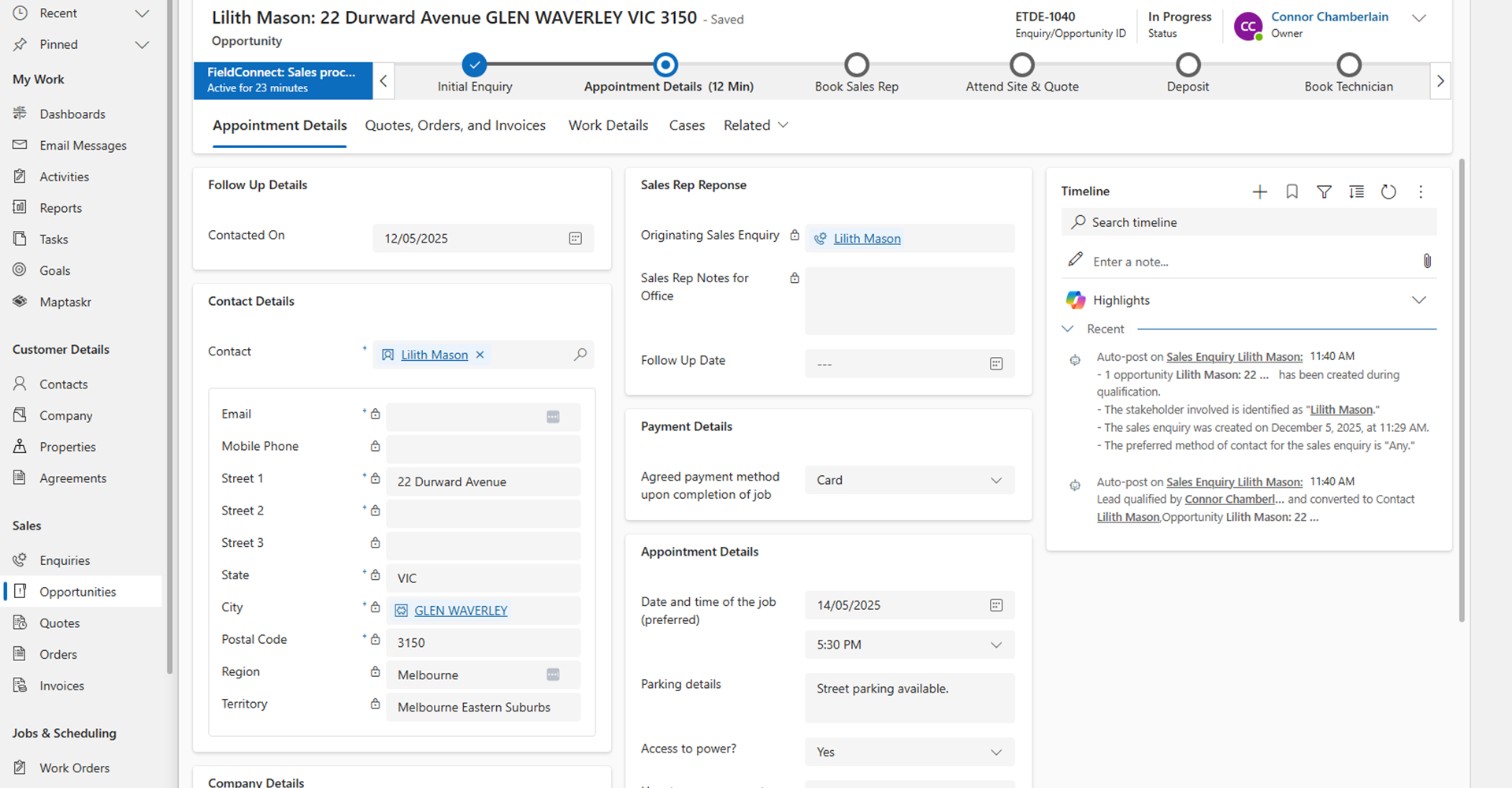1512x788 pixels.
Task: Open Contacts under Customer Details
Action: click(x=63, y=385)
